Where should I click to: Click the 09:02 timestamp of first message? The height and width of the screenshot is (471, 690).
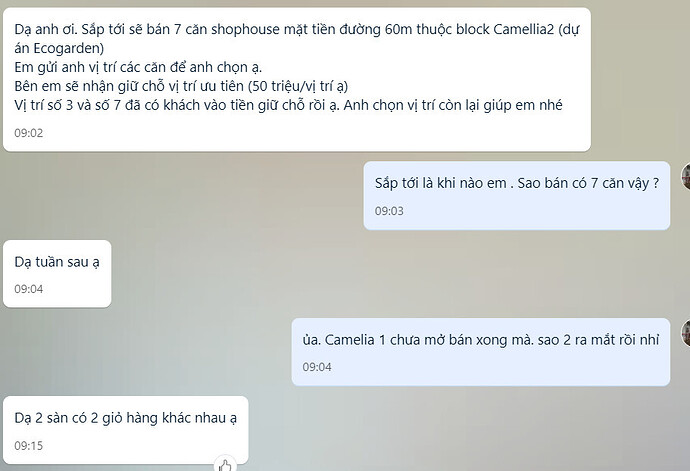29,133
